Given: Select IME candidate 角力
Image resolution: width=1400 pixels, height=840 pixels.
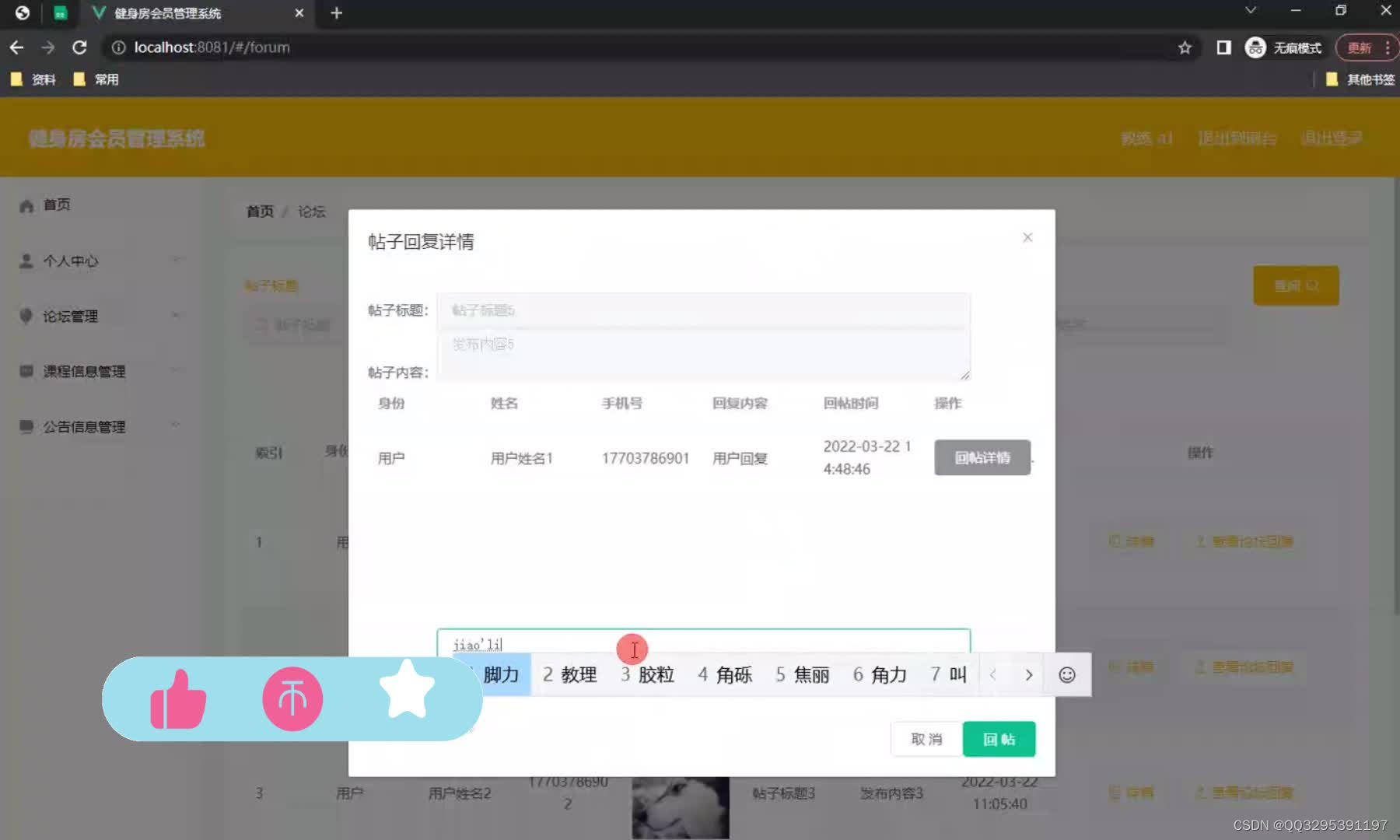Looking at the screenshot, I should [880, 674].
